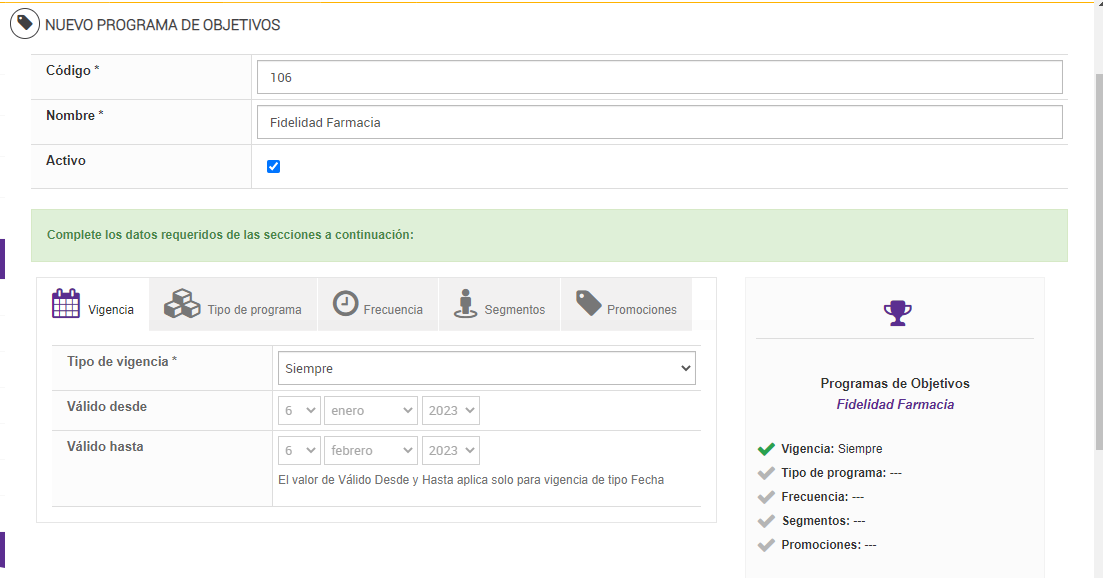Click the calendar icon on Vigencia tab
The image size is (1103, 578).
point(66,303)
